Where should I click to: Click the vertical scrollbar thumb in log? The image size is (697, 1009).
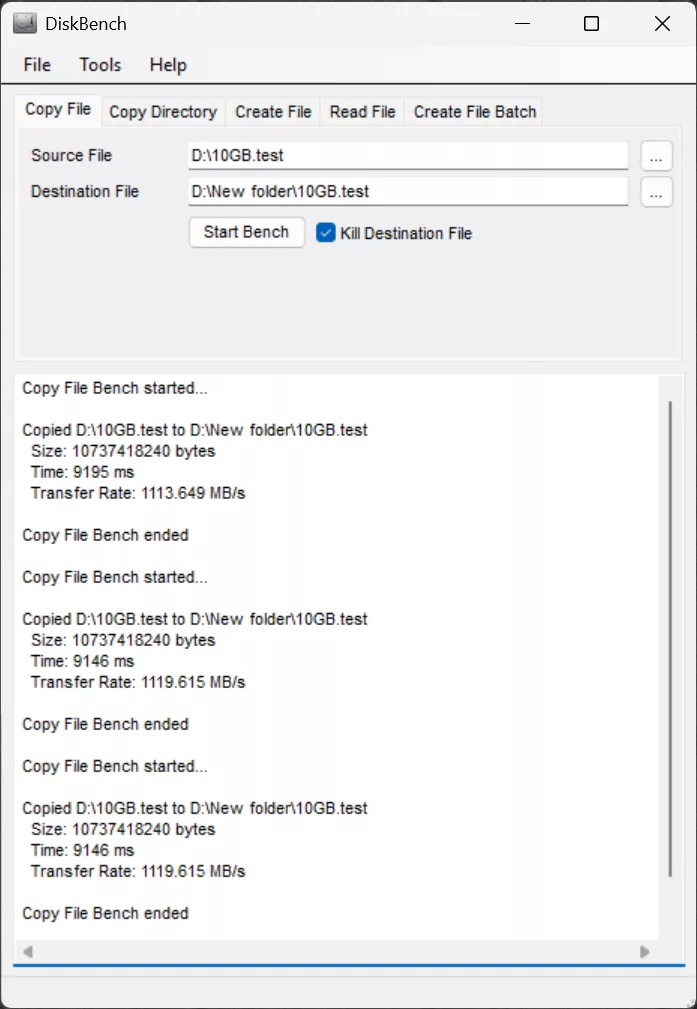(x=670, y=638)
